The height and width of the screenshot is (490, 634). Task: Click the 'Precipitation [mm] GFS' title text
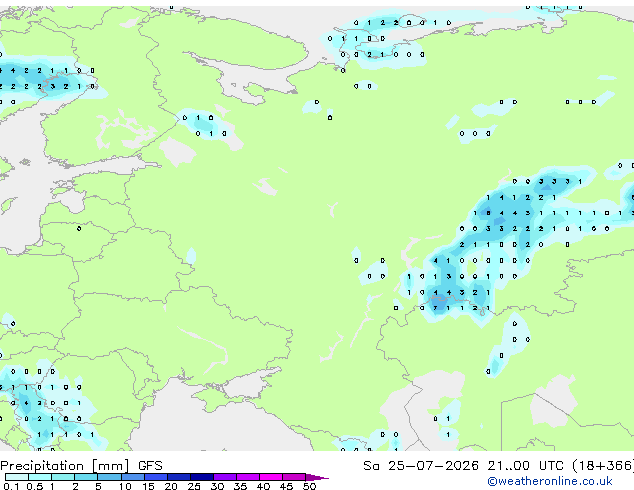[81, 466]
